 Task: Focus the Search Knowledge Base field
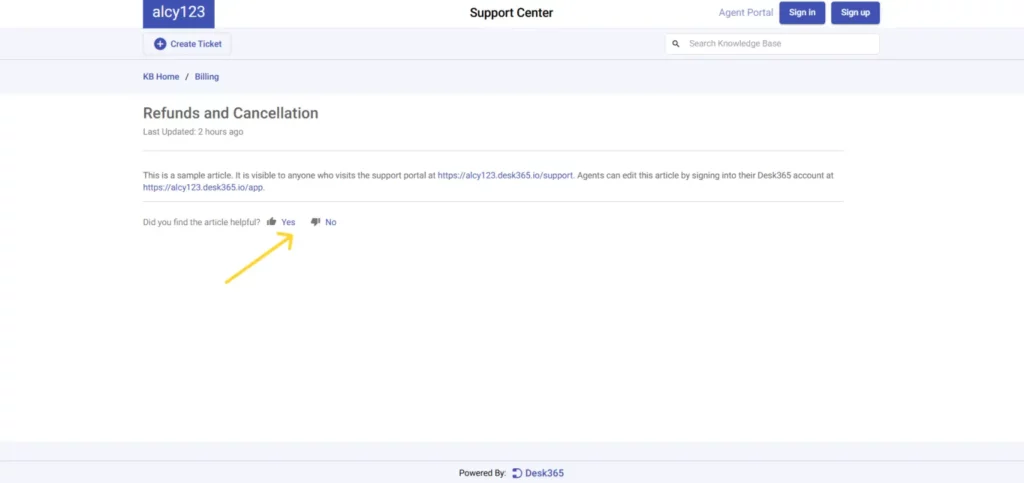(780, 44)
